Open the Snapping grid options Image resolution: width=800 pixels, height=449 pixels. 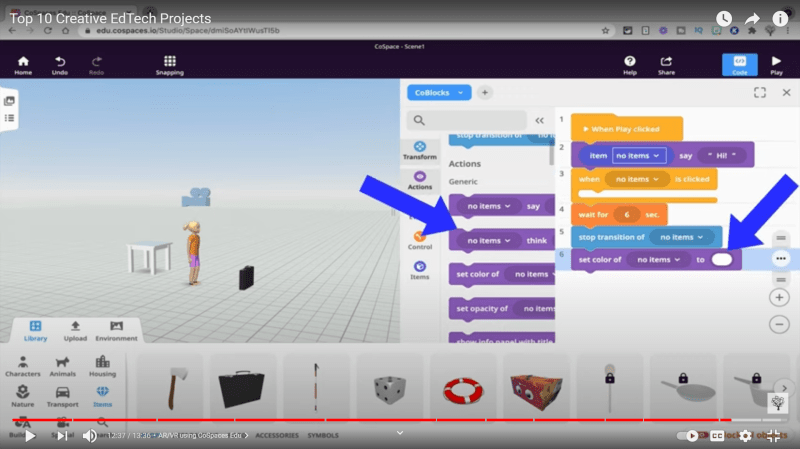172,65
